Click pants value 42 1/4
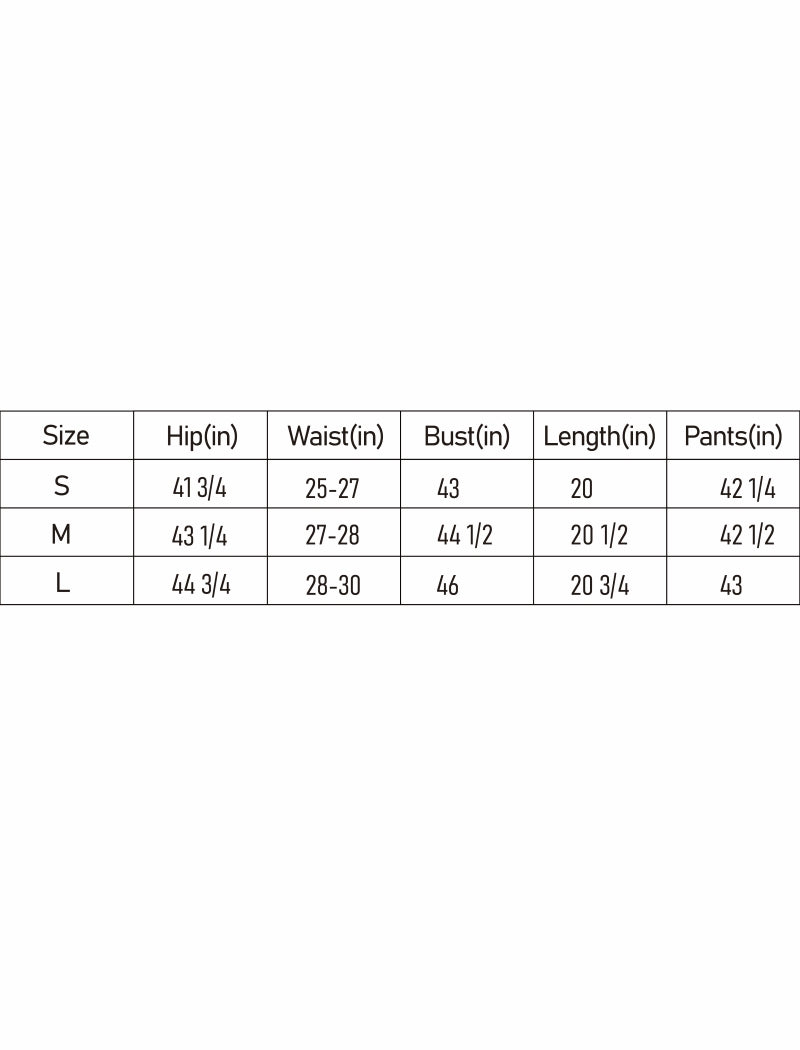The height and width of the screenshot is (1050, 800). coord(748,489)
